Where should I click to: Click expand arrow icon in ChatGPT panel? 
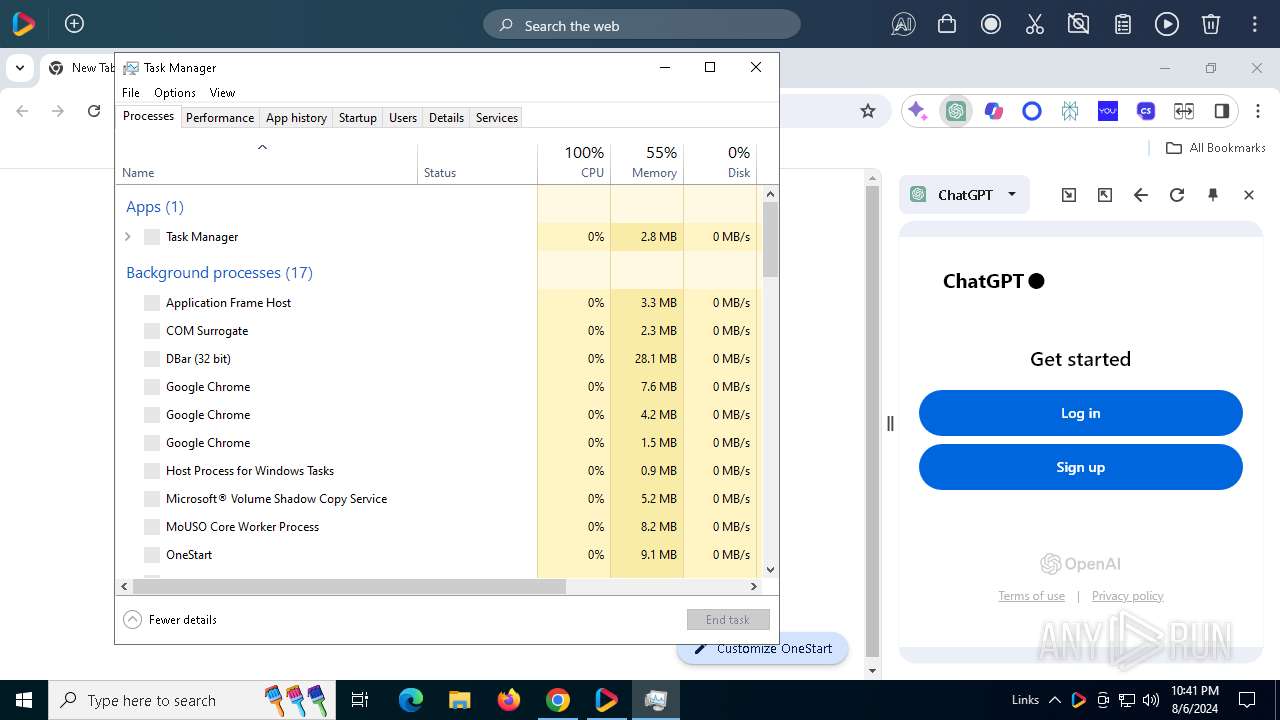tap(1105, 195)
